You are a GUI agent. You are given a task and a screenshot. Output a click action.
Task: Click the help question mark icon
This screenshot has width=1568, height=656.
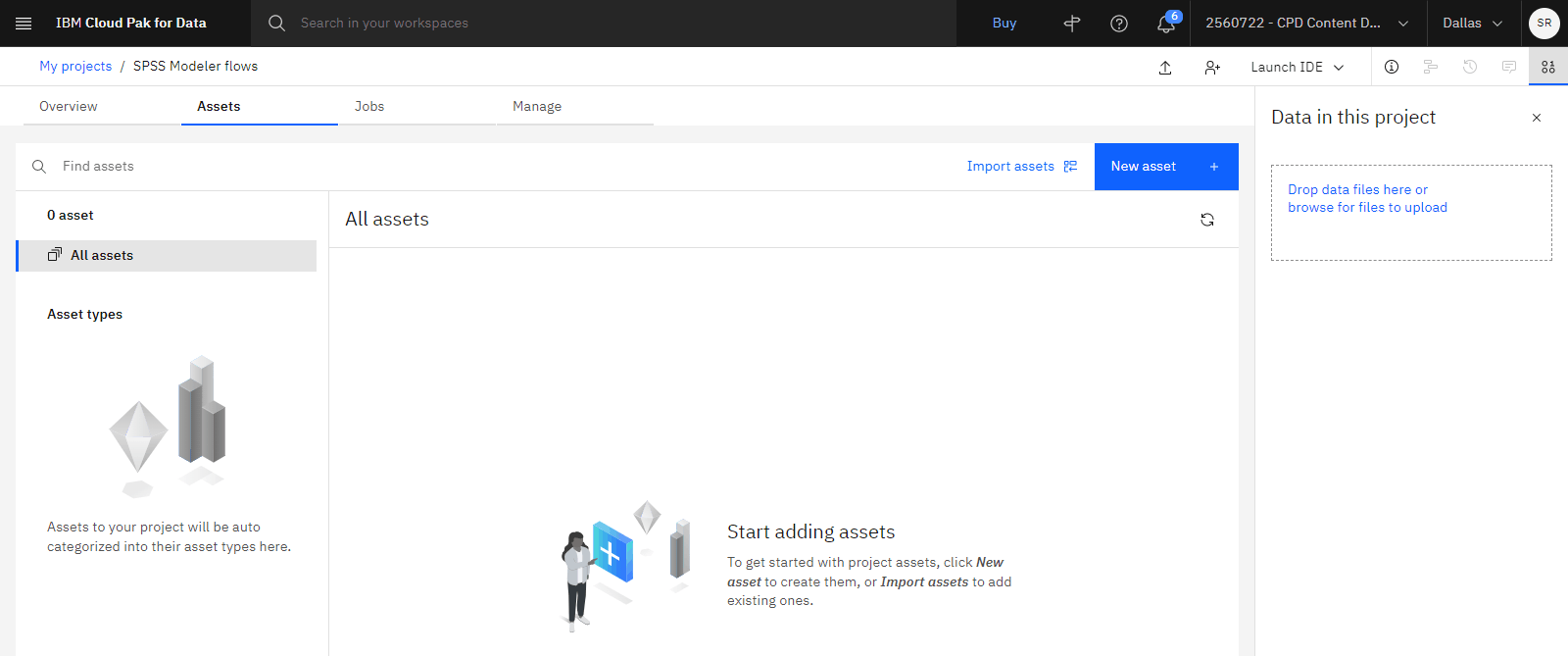click(x=1118, y=24)
